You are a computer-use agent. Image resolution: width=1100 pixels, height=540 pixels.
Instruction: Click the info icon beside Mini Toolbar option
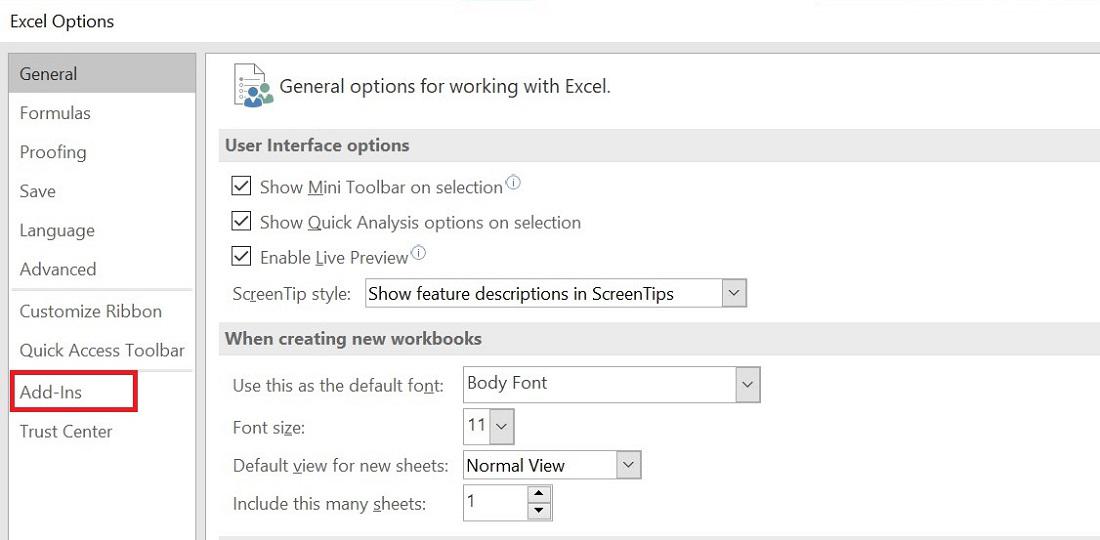(x=514, y=183)
